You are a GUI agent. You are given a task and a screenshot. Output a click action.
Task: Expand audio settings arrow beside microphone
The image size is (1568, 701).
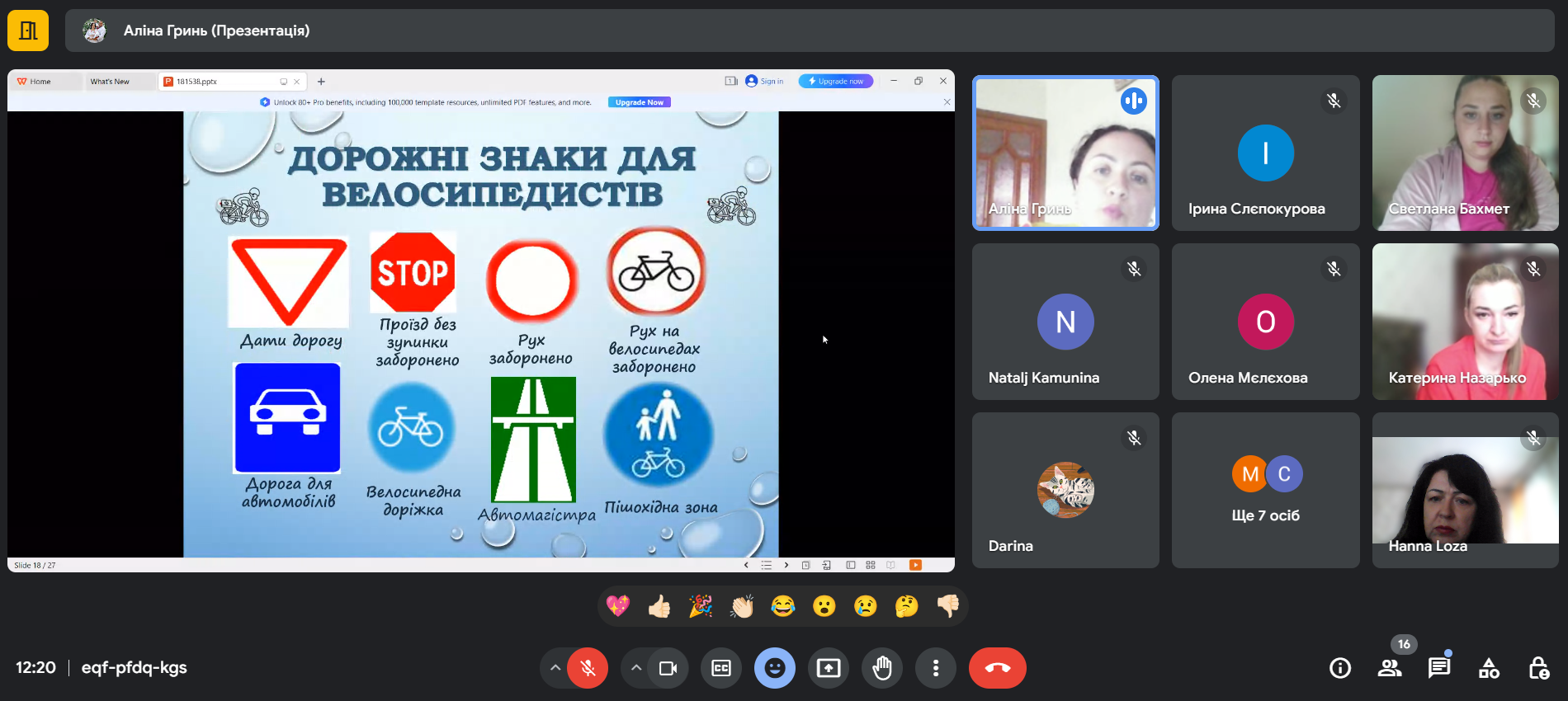555,668
